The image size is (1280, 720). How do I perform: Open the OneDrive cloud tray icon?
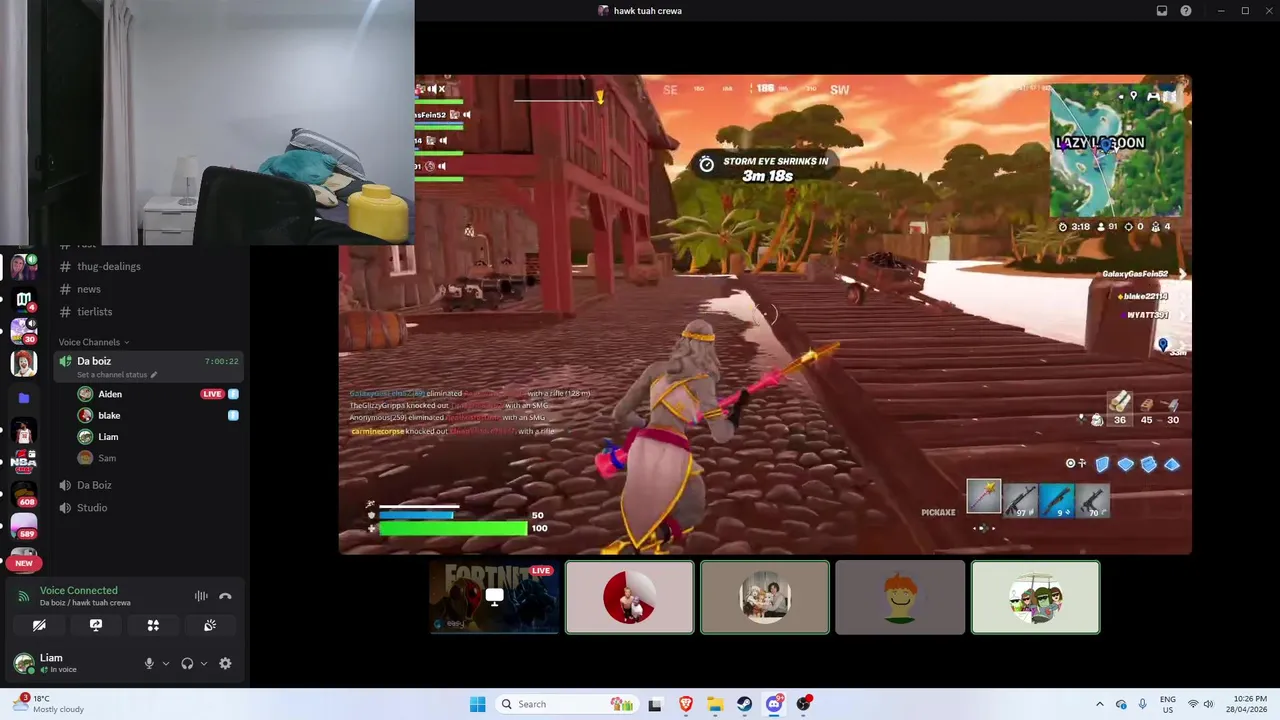click(1121, 704)
